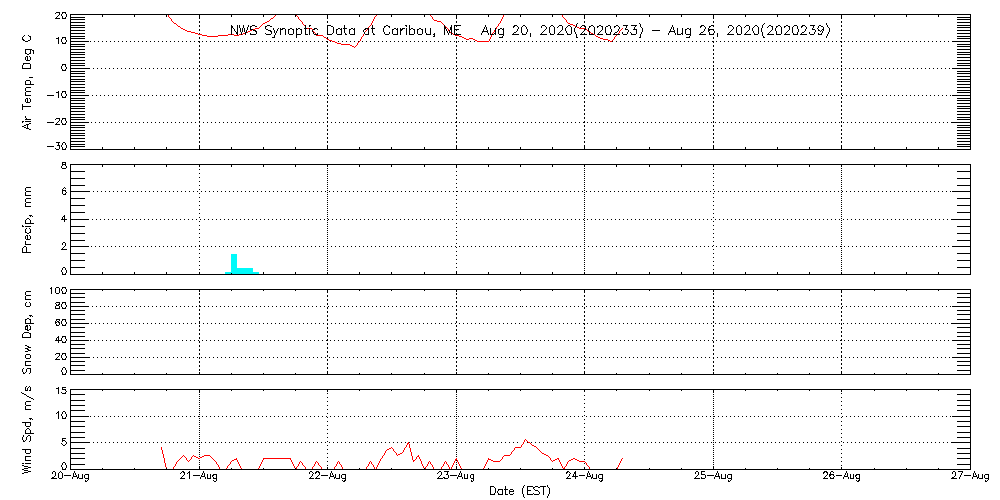Click the 'Snow Dep, cm' axis label
Viewport: 1000px width, 500px height.
[x=29, y=331]
